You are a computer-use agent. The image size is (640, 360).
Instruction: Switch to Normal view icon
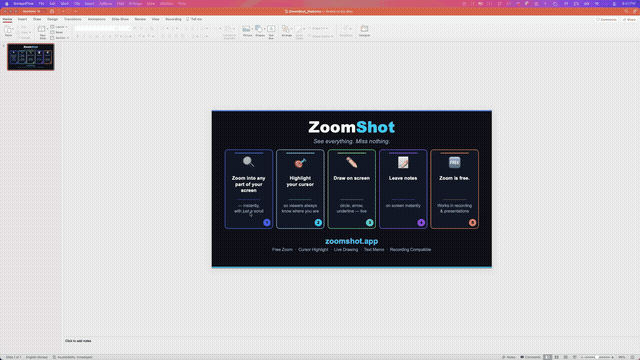547,357
